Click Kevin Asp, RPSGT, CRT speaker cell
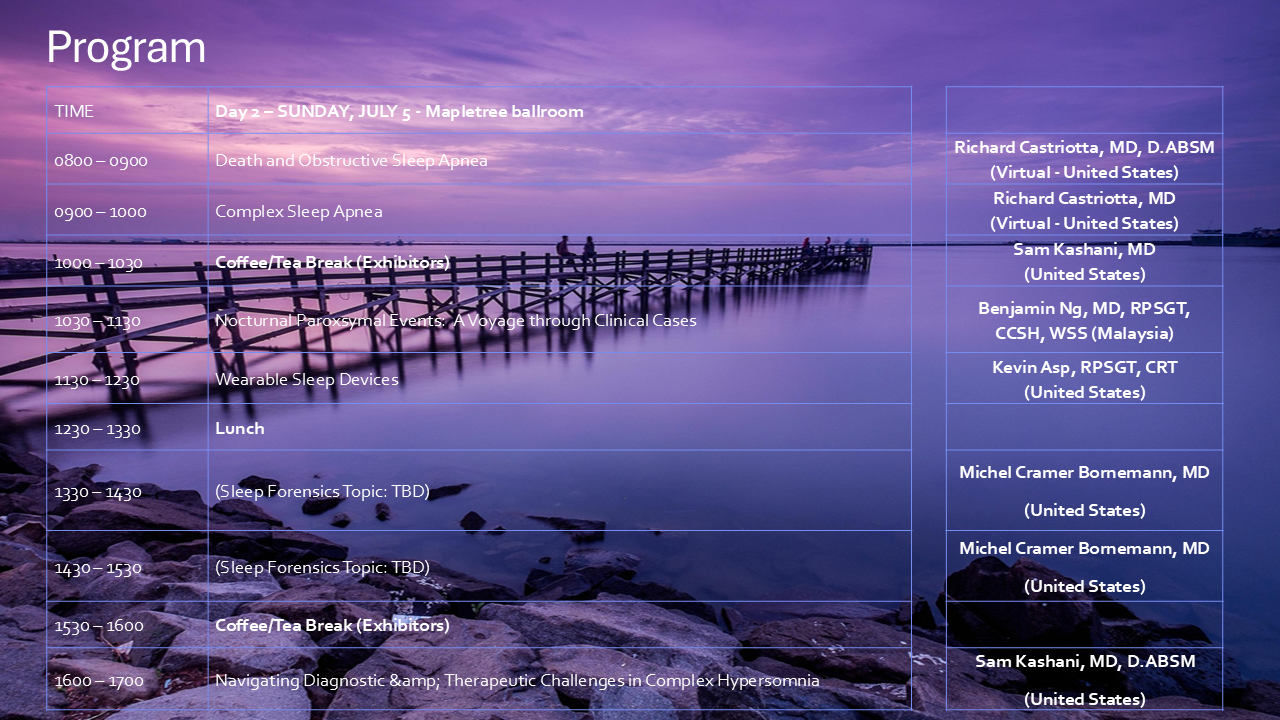The image size is (1280, 720). (x=1084, y=380)
